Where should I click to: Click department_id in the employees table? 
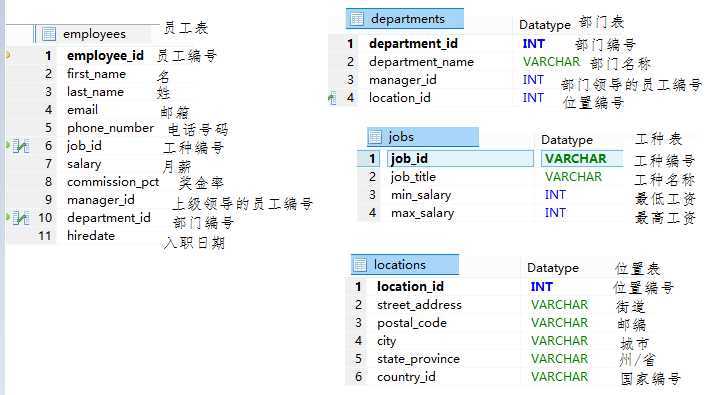click(x=109, y=218)
